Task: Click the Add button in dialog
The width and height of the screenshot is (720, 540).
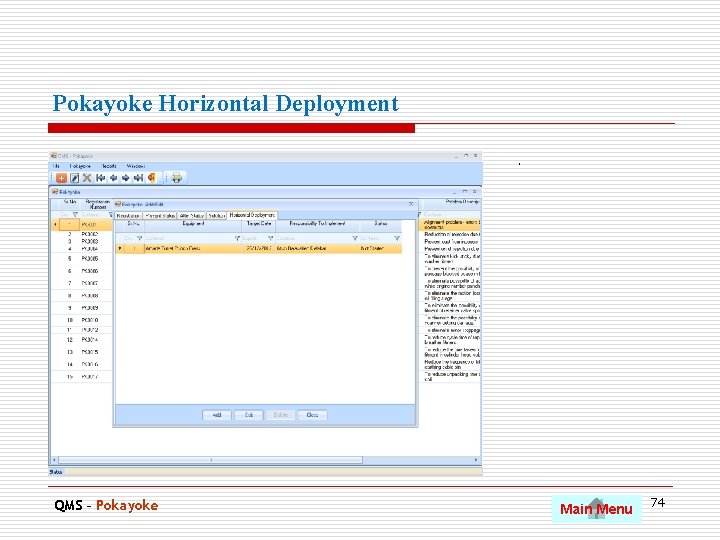Action: pyautogui.click(x=217, y=415)
